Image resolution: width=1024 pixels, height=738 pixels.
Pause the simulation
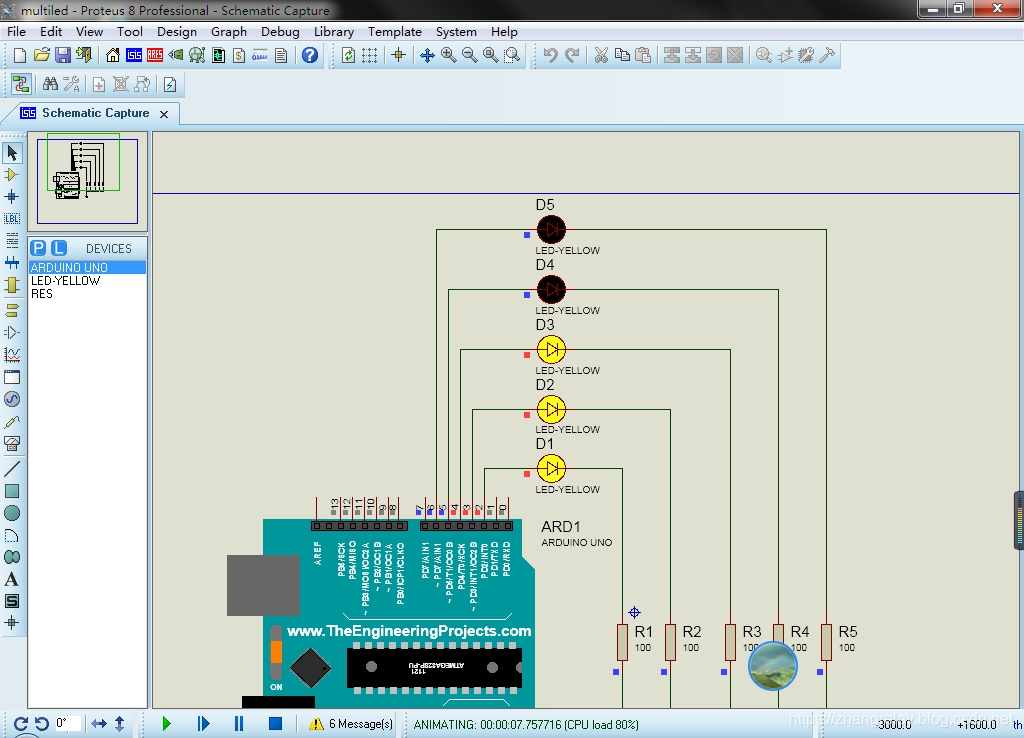click(239, 724)
